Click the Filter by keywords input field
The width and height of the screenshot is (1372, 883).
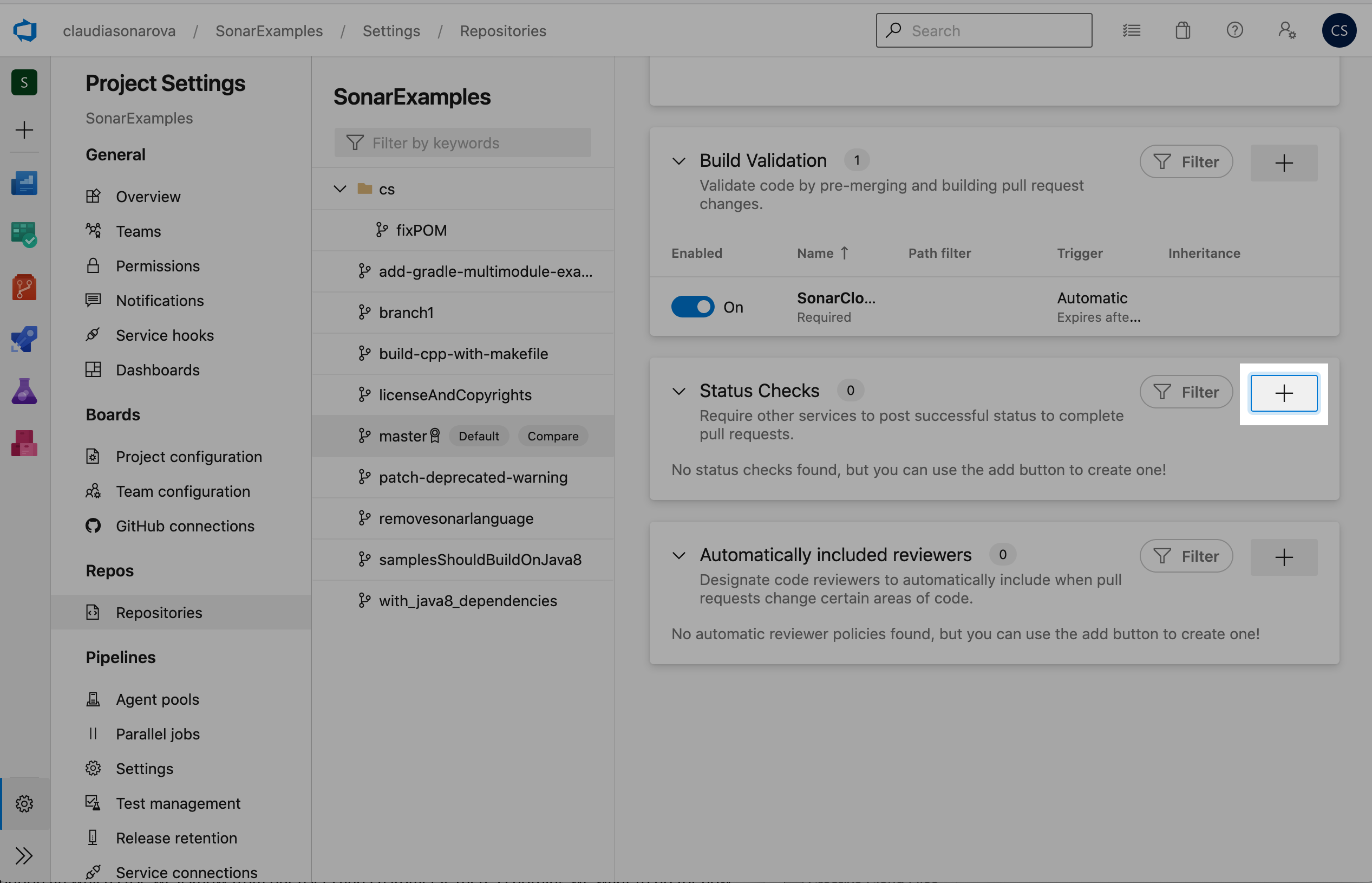pyautogui.click(x=462, y=141)
